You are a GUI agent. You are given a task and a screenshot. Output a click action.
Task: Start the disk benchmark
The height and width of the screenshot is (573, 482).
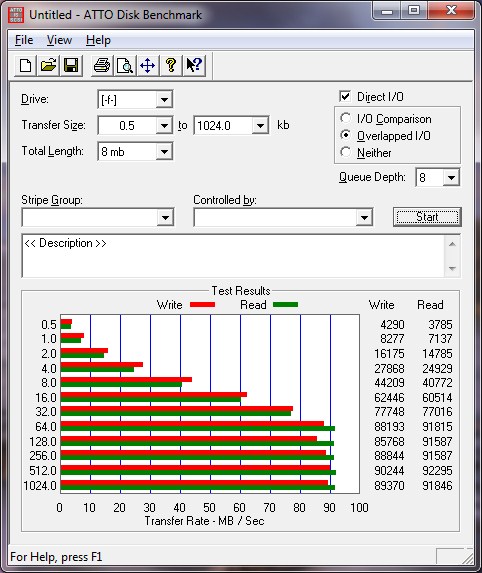[427, 217]
